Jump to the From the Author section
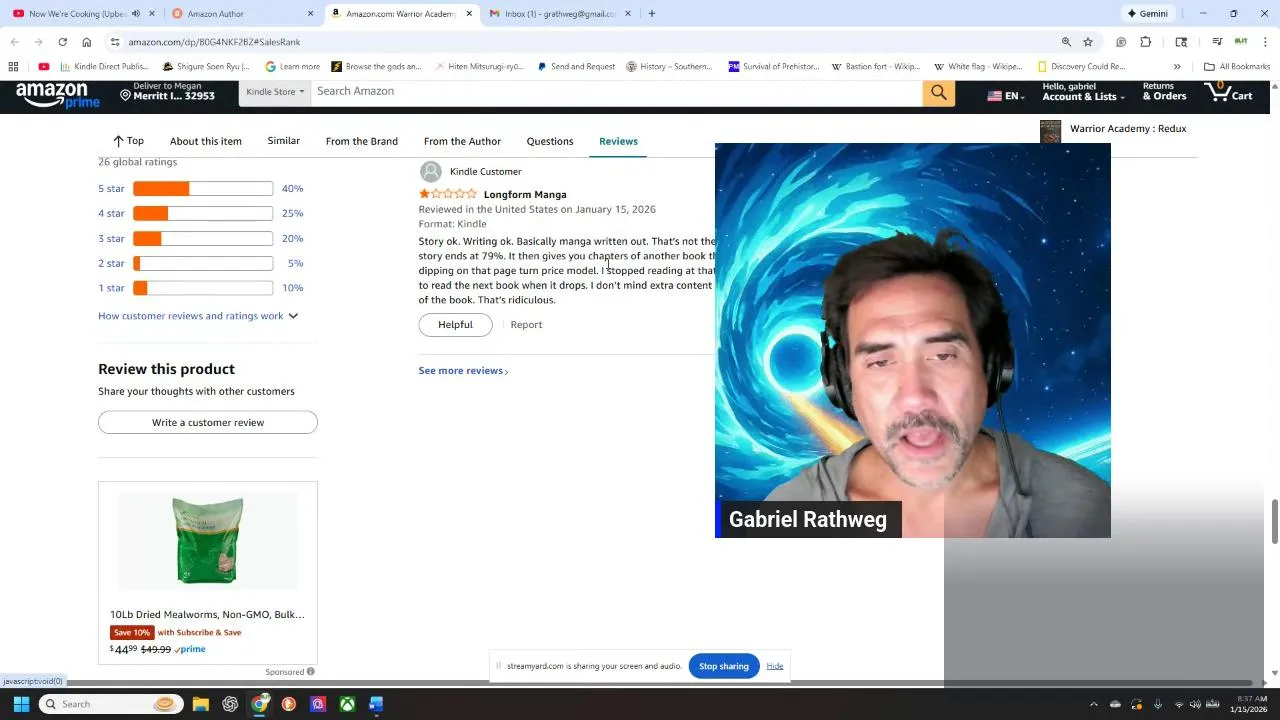Image resolution: width=1280 pixels, height=720 pixels. [462, 141]
